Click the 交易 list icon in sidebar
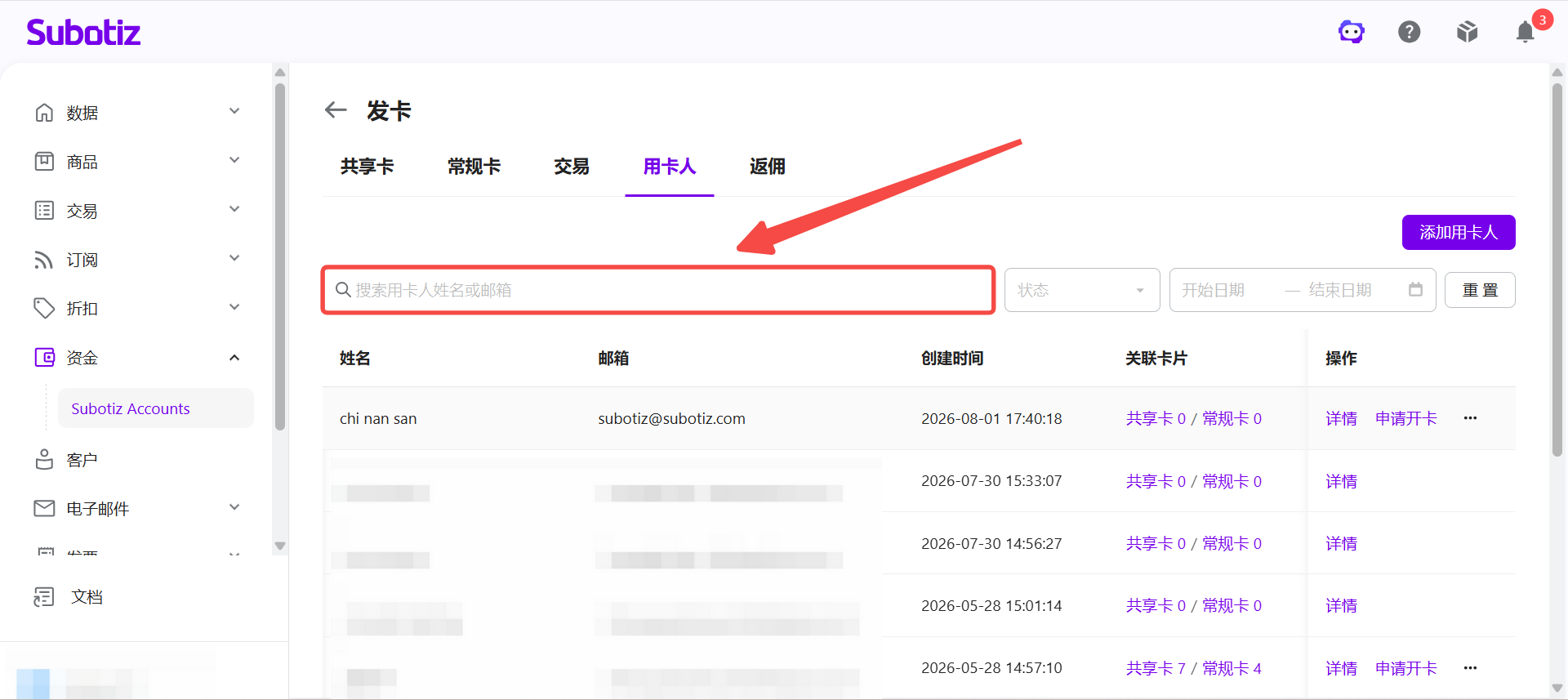The height and width of the screenshot is (700, 1568). click(x=44, y=211)
